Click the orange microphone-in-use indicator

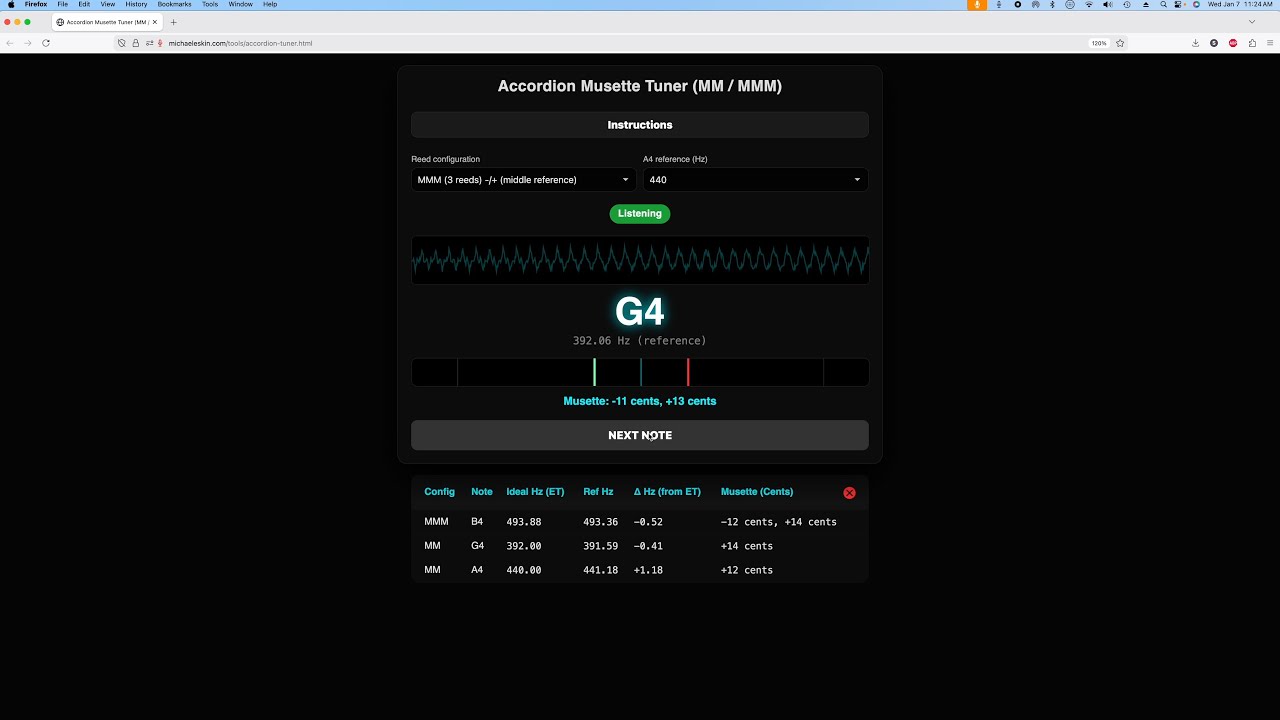pos(977,4)
